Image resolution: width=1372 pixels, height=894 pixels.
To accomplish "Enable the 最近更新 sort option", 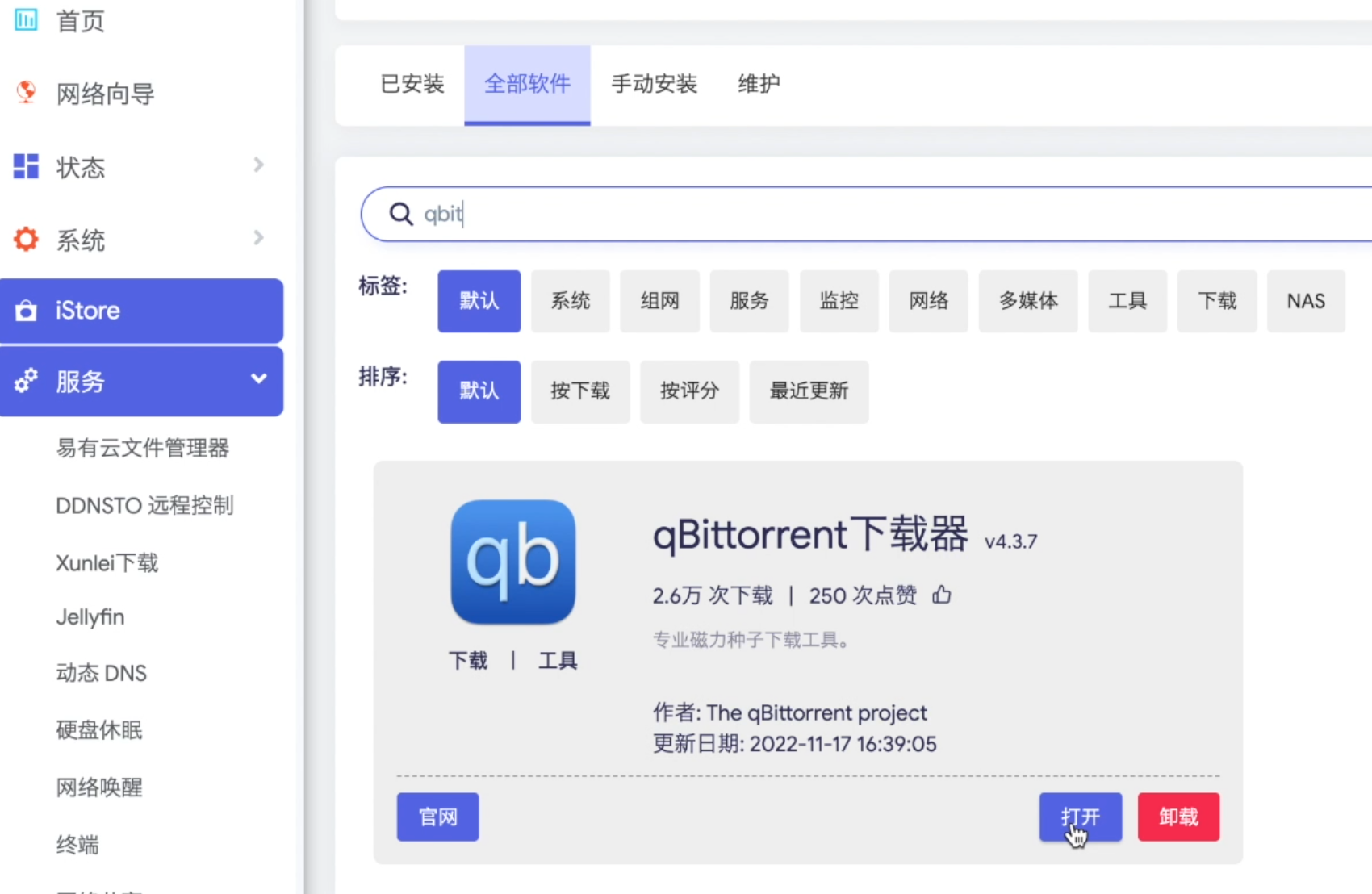I will click(x=808, y=391).
